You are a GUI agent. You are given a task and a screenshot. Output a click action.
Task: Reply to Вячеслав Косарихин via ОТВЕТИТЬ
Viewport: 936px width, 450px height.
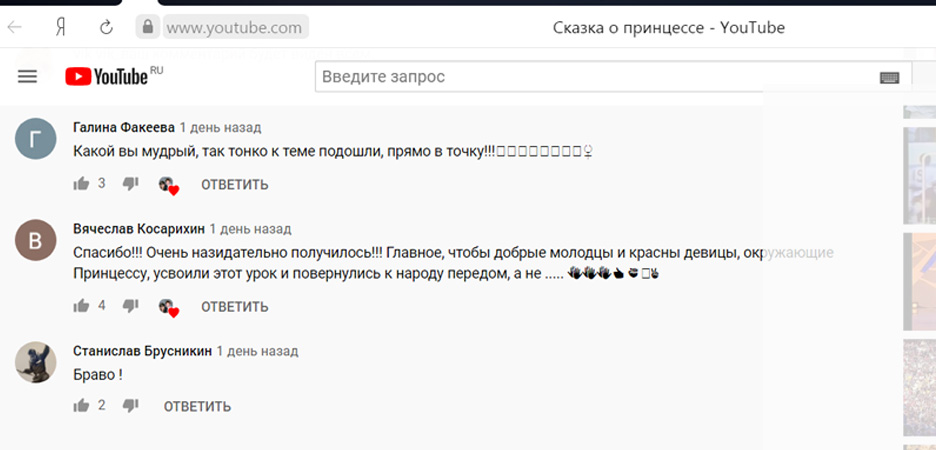(x=235, y=307)
